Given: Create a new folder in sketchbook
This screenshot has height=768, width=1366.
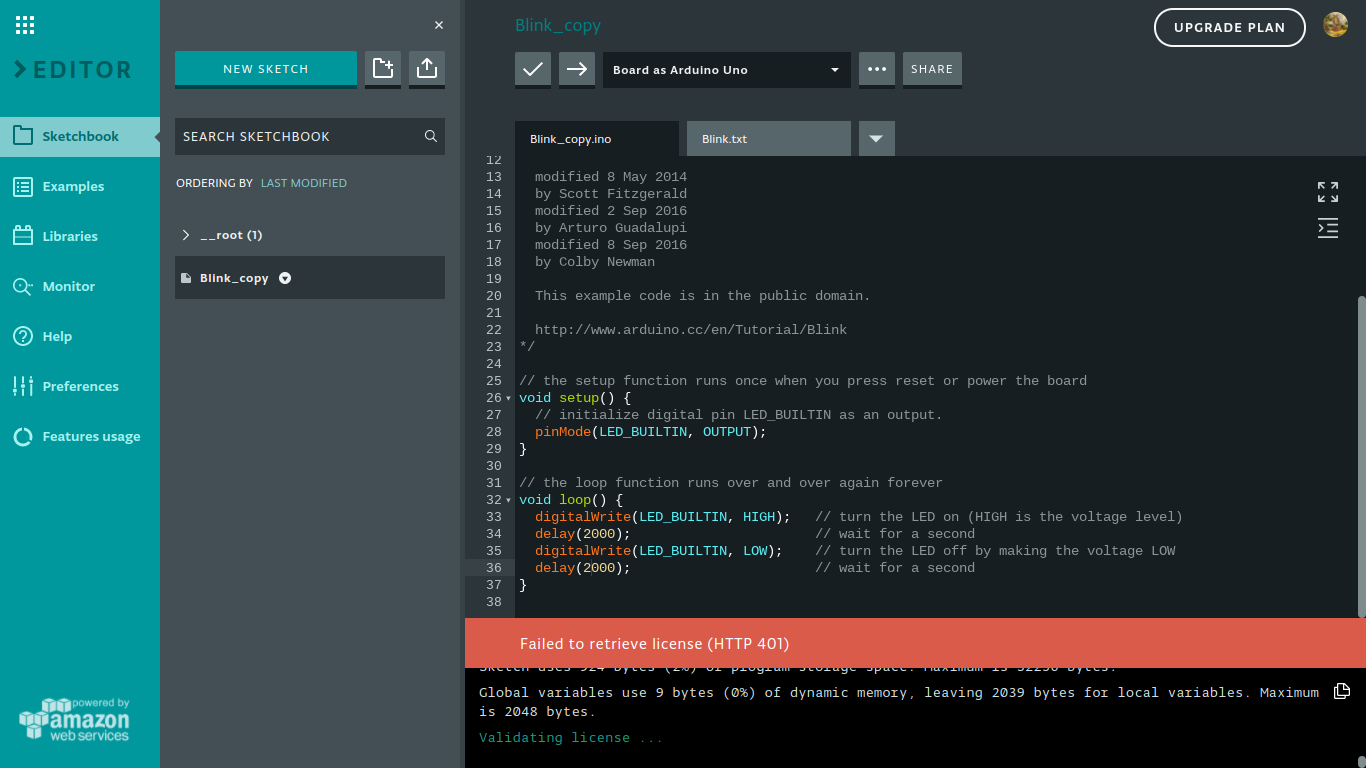Looking at the screenshot, I should coord(383,68).
